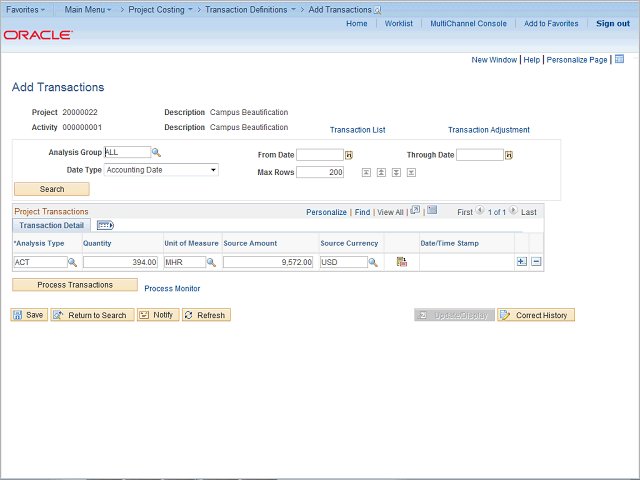This screenshot has width=640, height=480.
Task: Click into the Analysis Group field
Action: click(127, 152)
